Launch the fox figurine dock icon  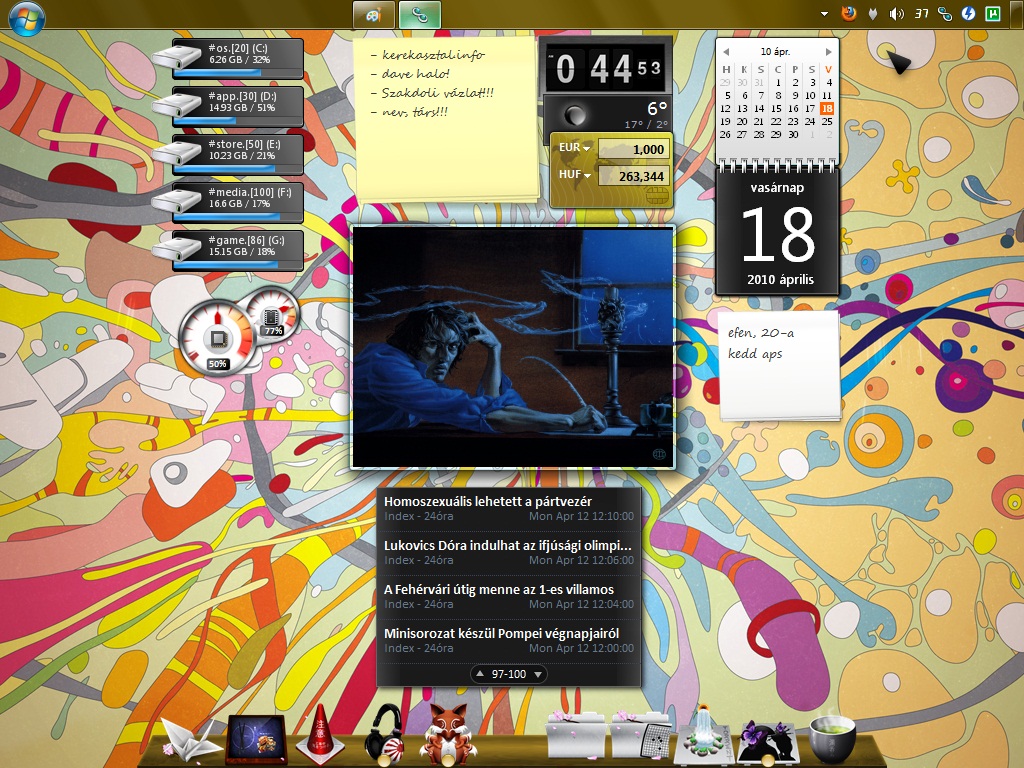(x=447, y=735)
